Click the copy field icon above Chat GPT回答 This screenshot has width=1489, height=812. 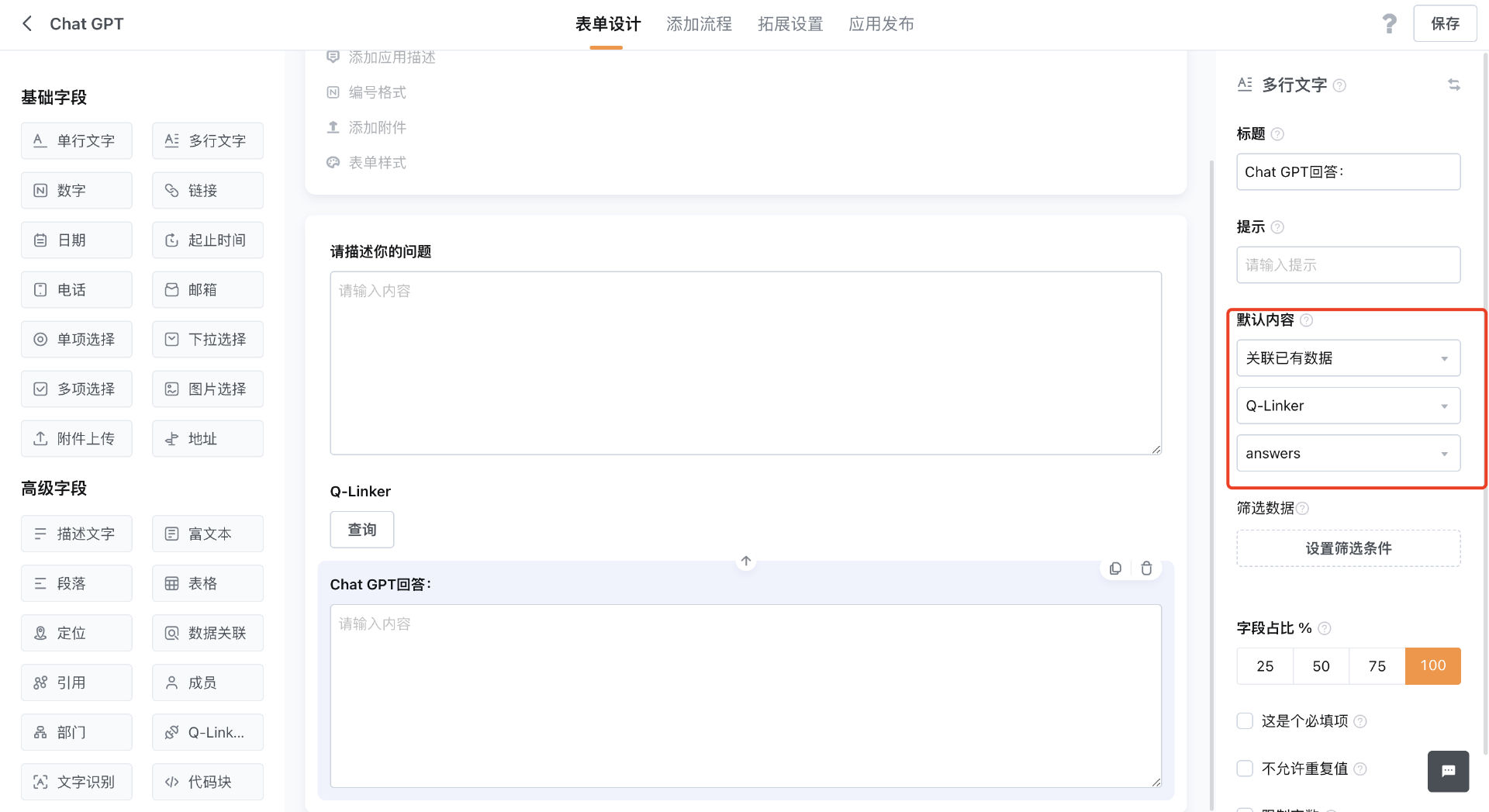pos(1115,568)
